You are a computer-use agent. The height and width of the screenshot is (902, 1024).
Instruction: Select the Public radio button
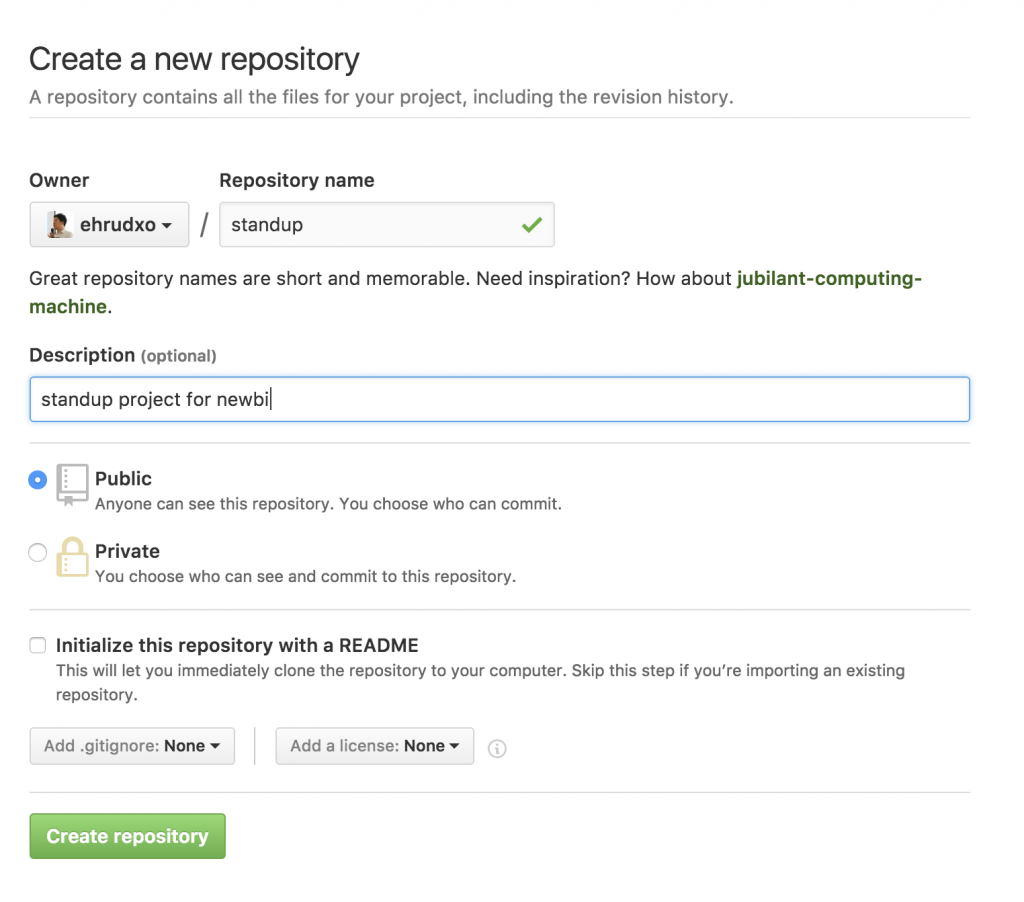click(38, 480)
